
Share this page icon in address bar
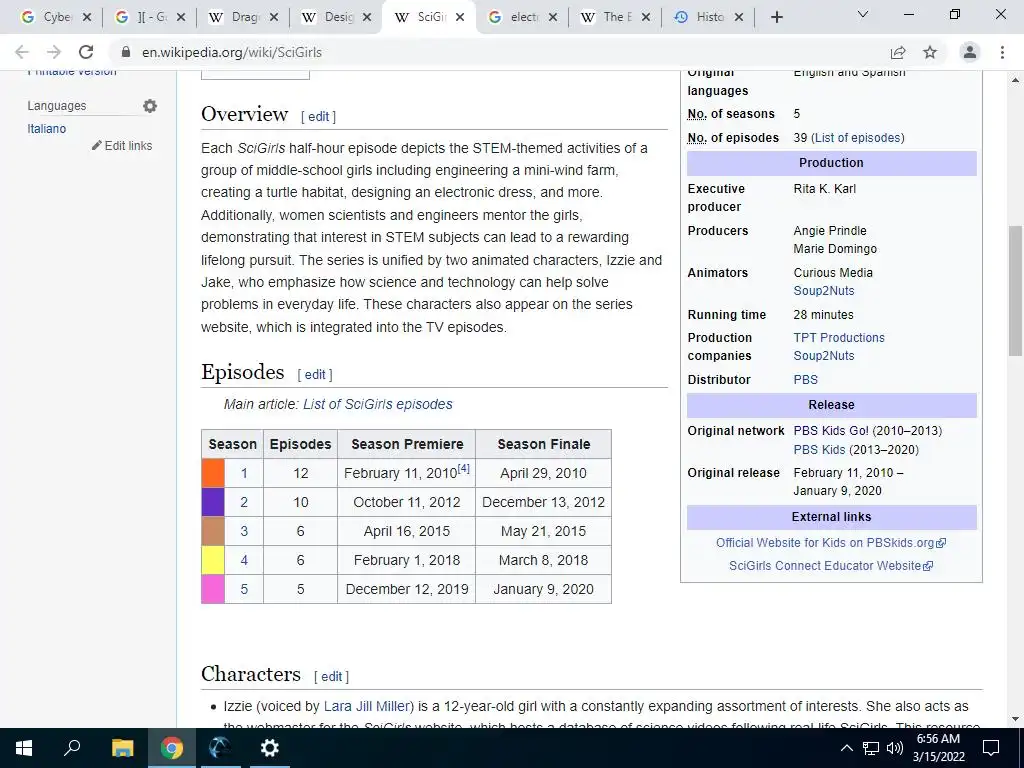pos(898,52)
